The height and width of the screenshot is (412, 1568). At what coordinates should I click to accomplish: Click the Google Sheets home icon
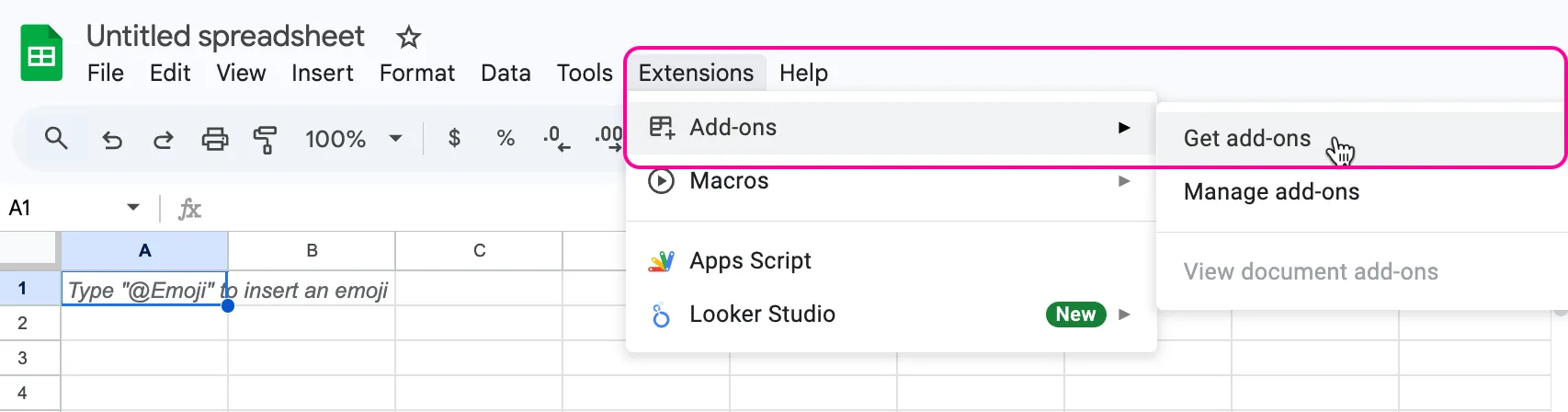click(x=41, y=54)
